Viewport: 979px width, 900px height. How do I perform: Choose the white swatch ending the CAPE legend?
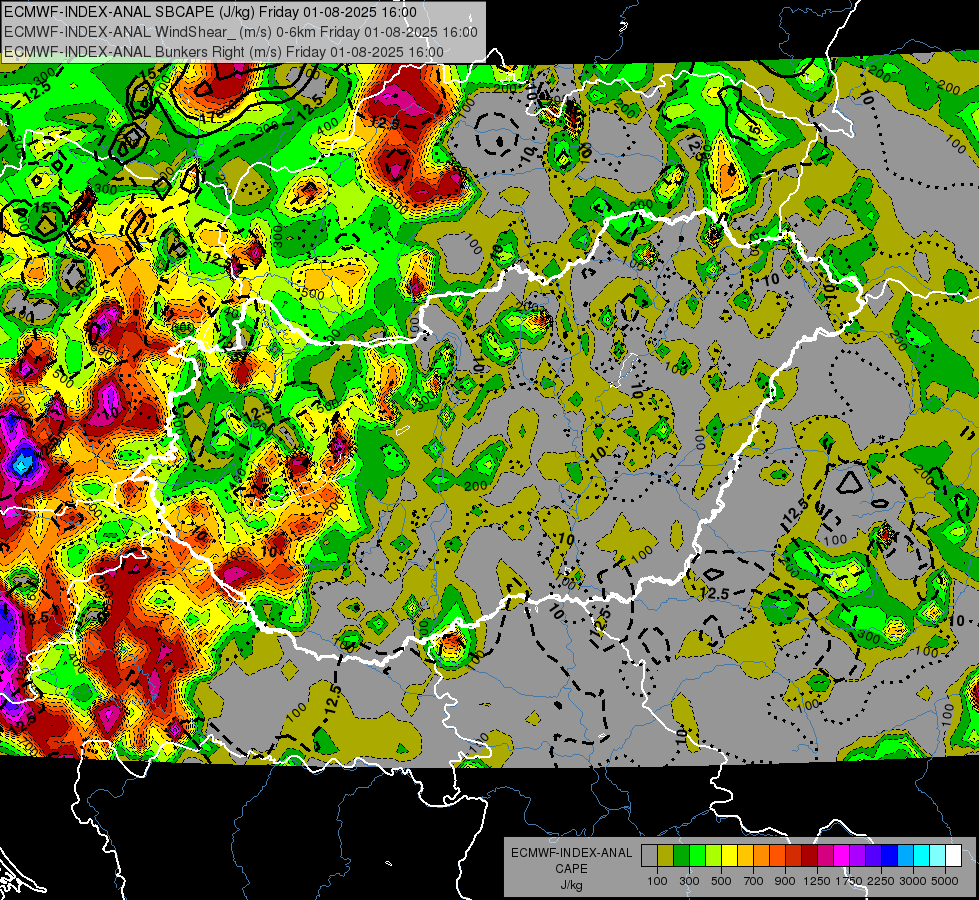coord(953,855)
